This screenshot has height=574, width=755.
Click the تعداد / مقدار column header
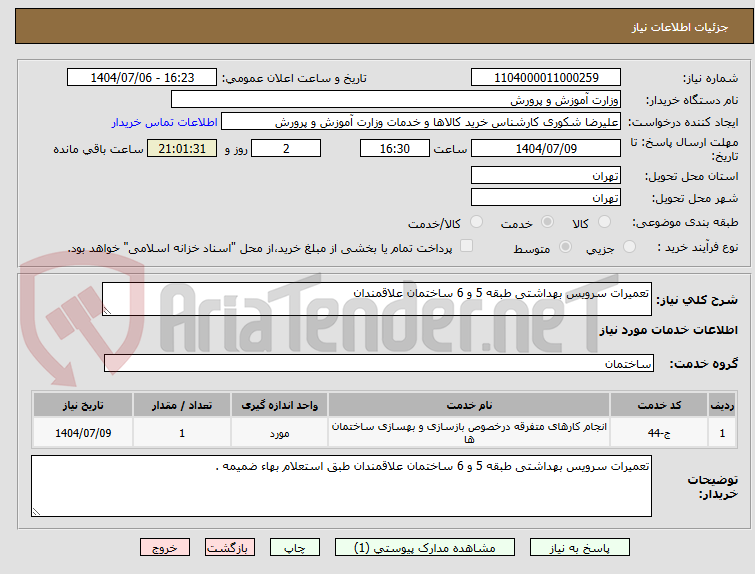tap(182, 405)
